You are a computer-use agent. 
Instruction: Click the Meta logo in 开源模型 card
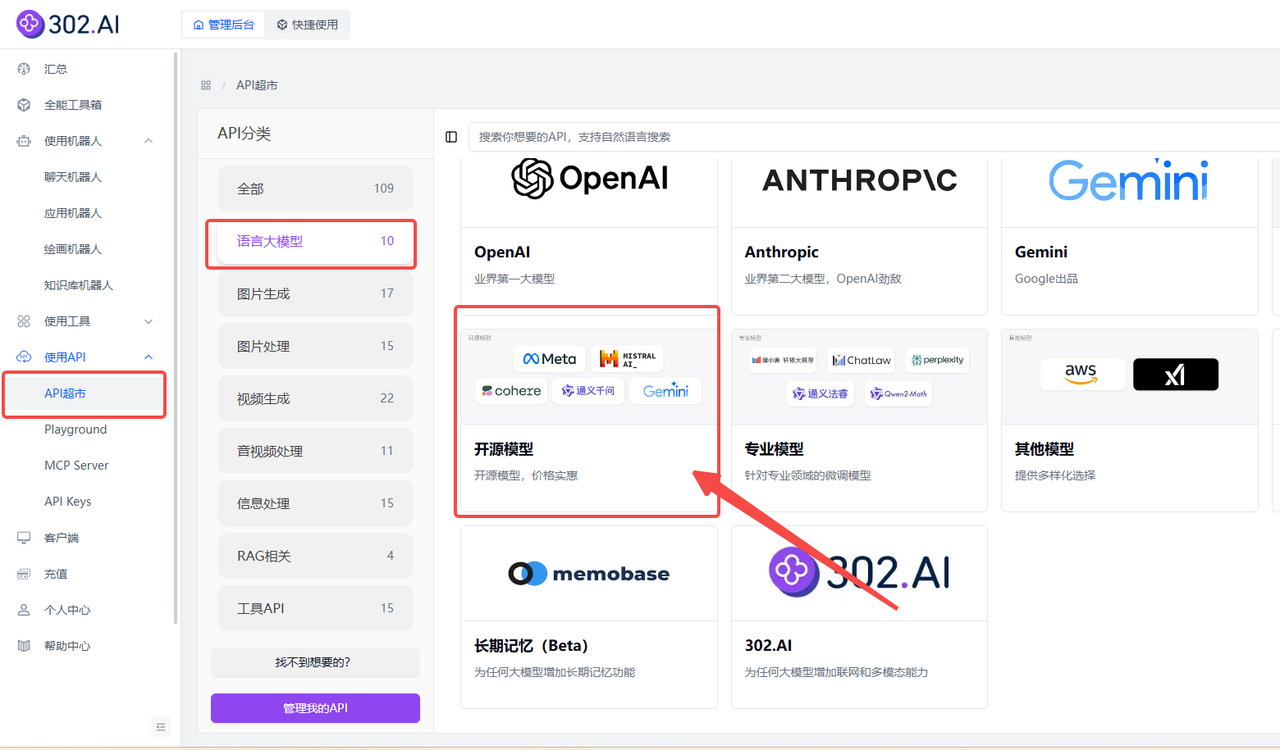click(550, 359)
